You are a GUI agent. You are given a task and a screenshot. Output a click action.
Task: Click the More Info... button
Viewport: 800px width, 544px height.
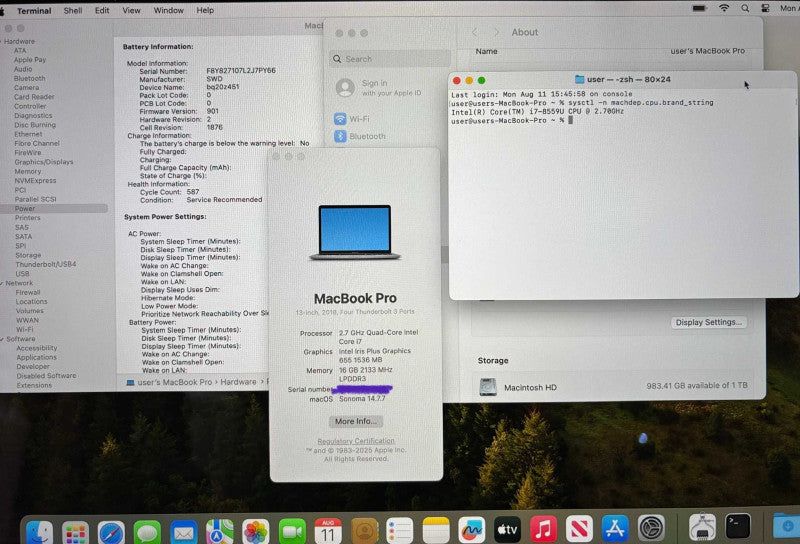(x=356, y=421)
